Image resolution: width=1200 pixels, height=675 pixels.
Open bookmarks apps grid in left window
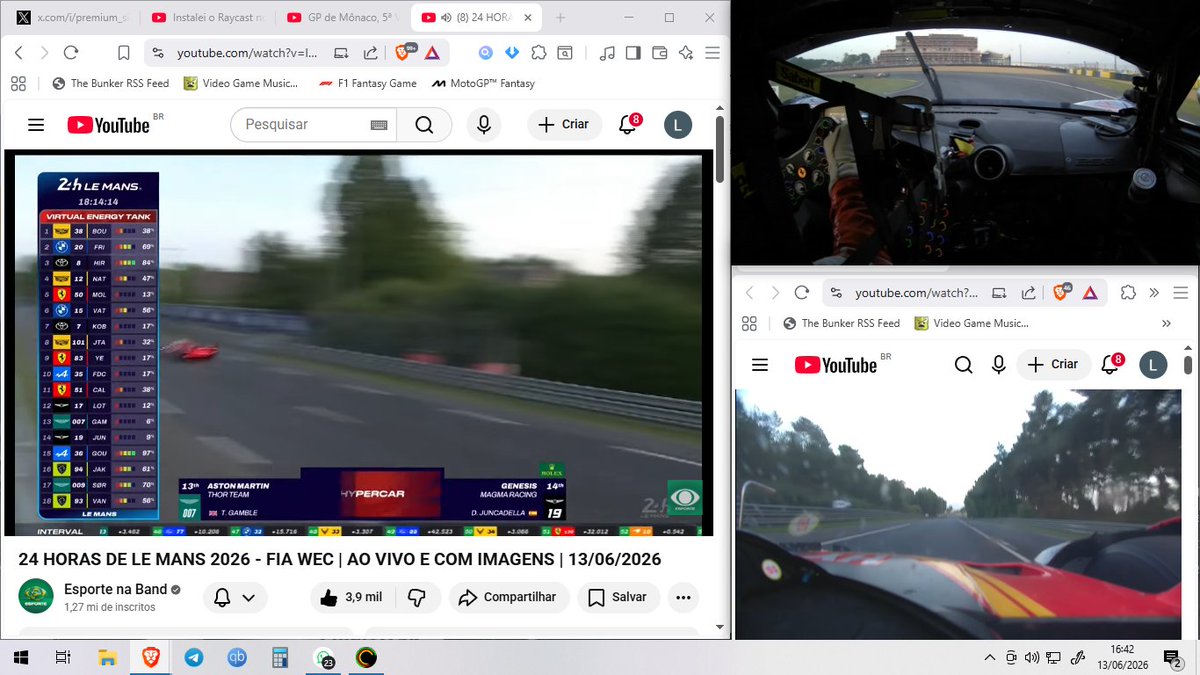tap(19, 83)
